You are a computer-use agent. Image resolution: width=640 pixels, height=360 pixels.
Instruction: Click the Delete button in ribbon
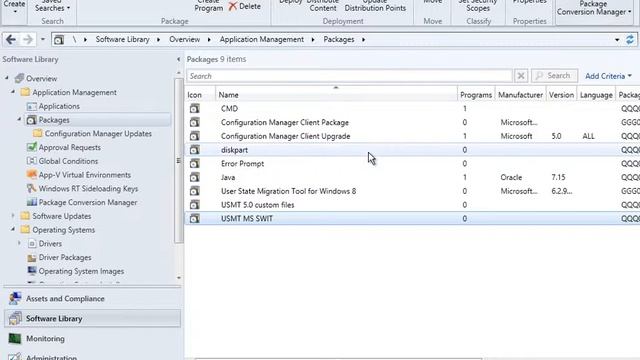(x=244, y=7)
